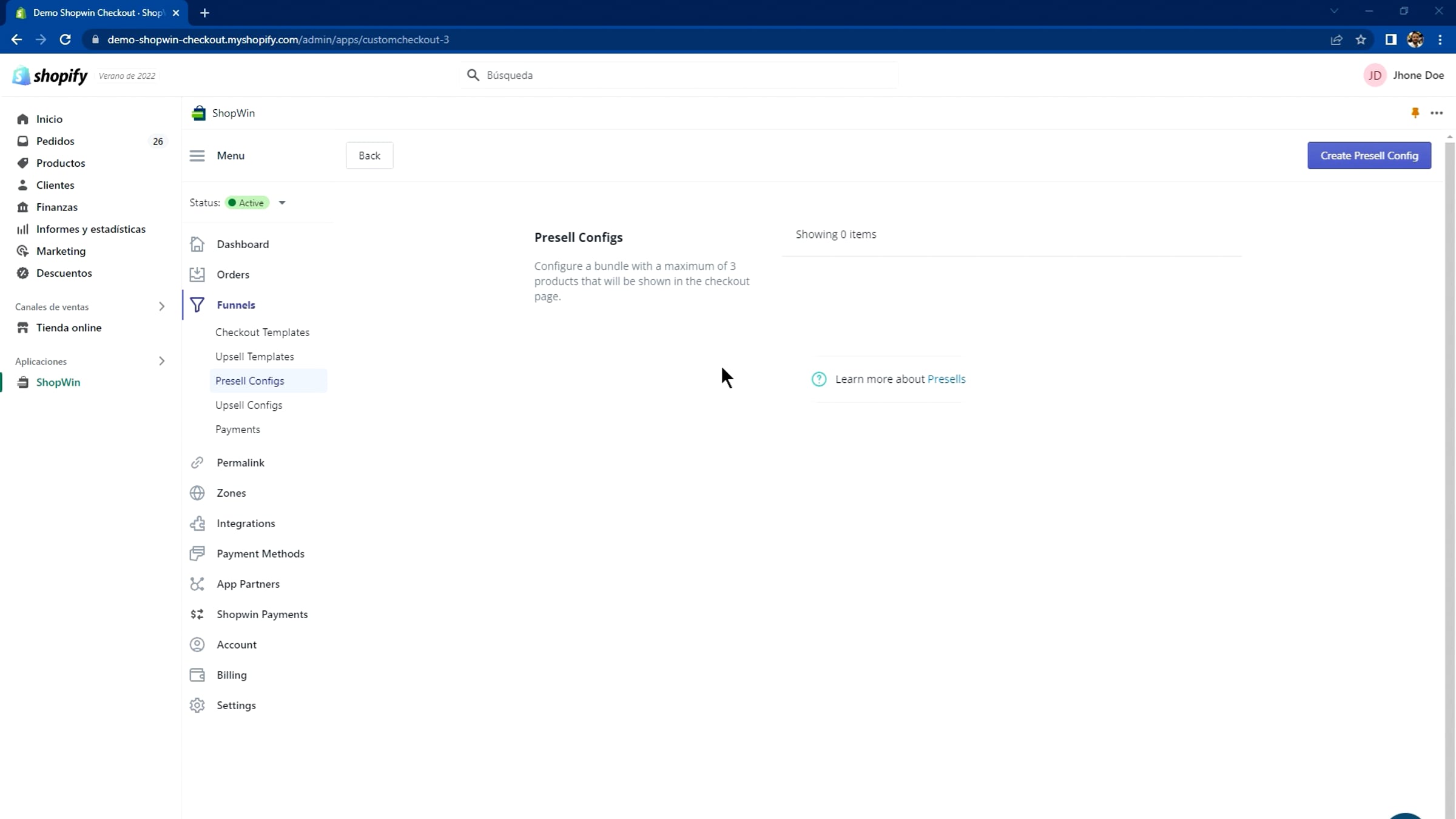Click the Settings gear icon
The image size is (1456, 819).
pyautogui.click(x=197, y=706)
